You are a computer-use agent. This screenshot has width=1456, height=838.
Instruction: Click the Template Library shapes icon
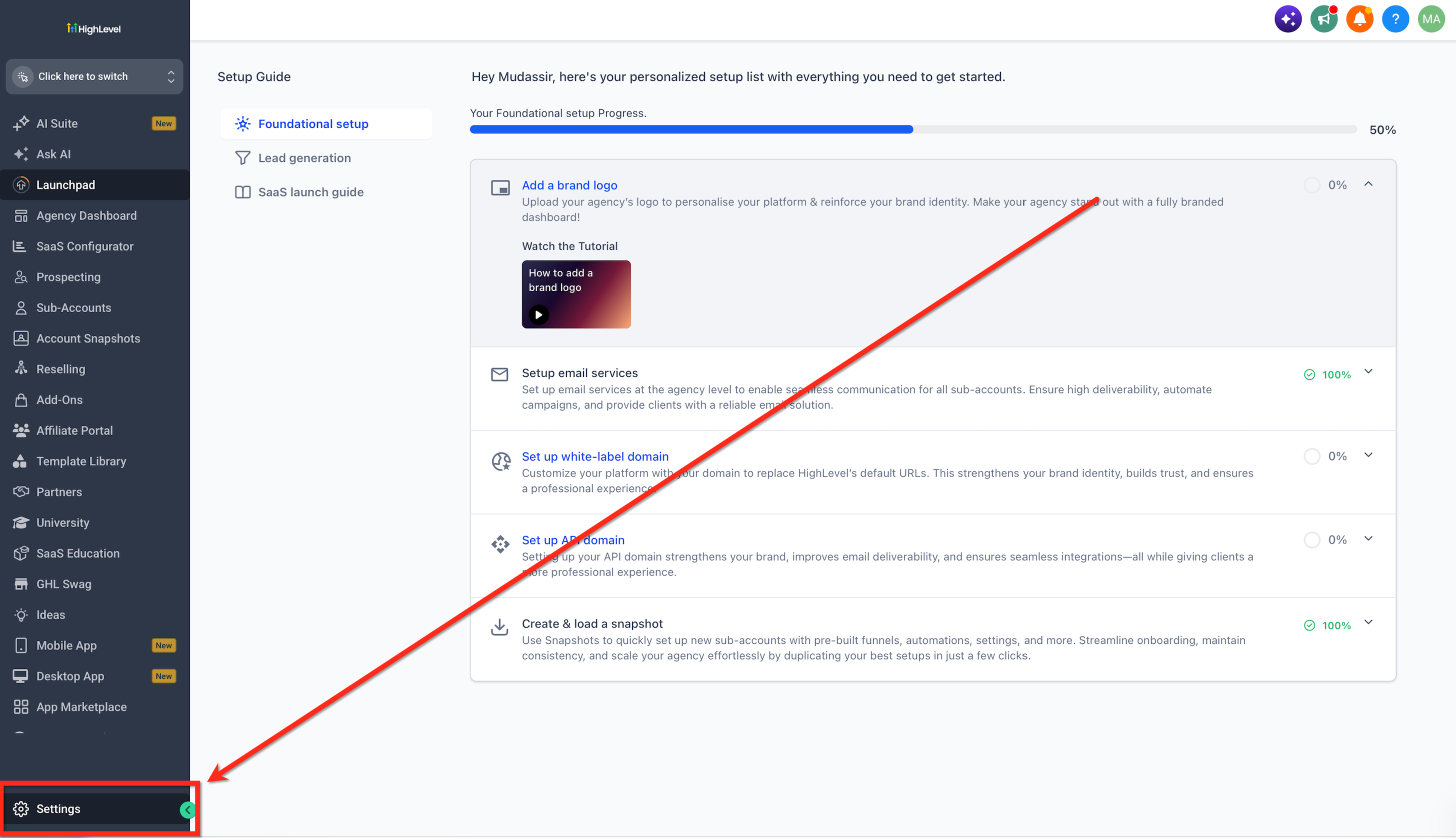pos(20,461)
